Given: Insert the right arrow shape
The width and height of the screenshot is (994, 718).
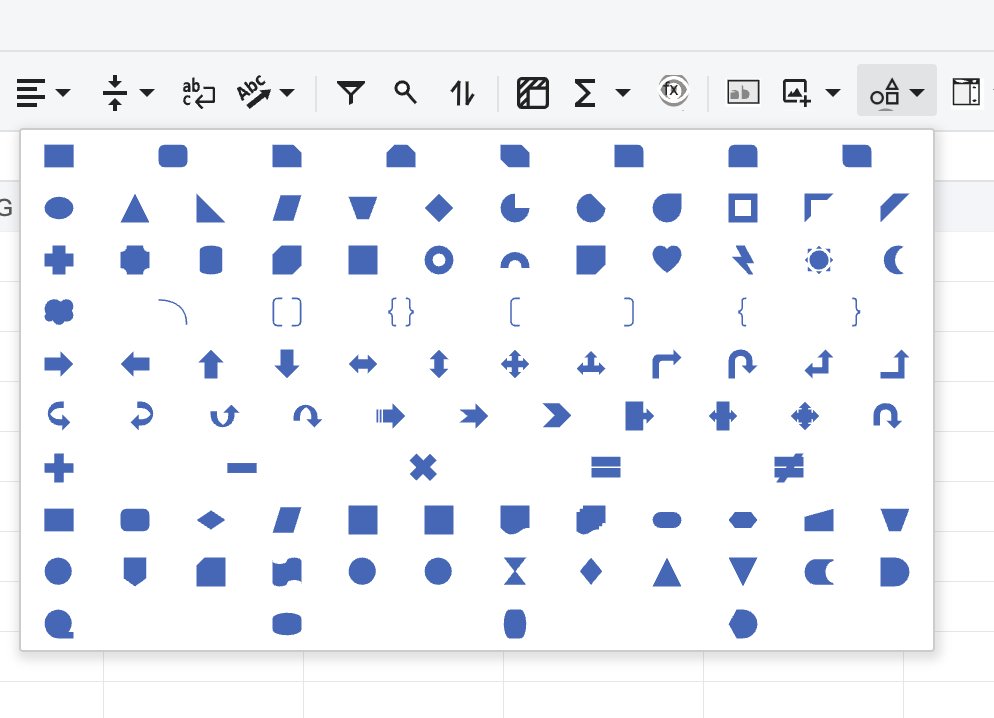Looking at the screenshot, I should pos(59,364).
